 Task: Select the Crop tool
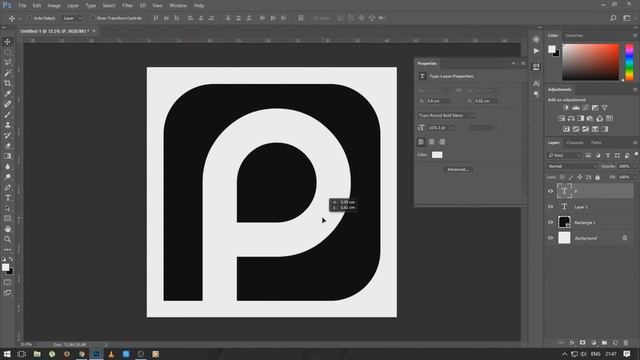coord(7,83)
